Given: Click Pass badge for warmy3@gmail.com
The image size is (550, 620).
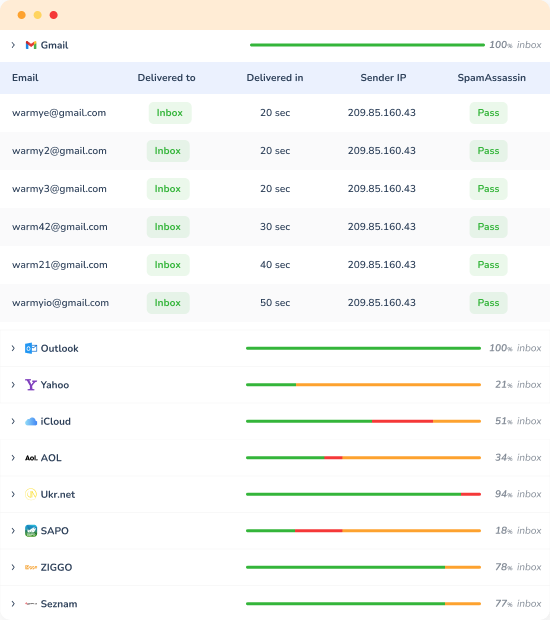Looking at the screenshot, I should pyautogui.click(x=488, y=189).
